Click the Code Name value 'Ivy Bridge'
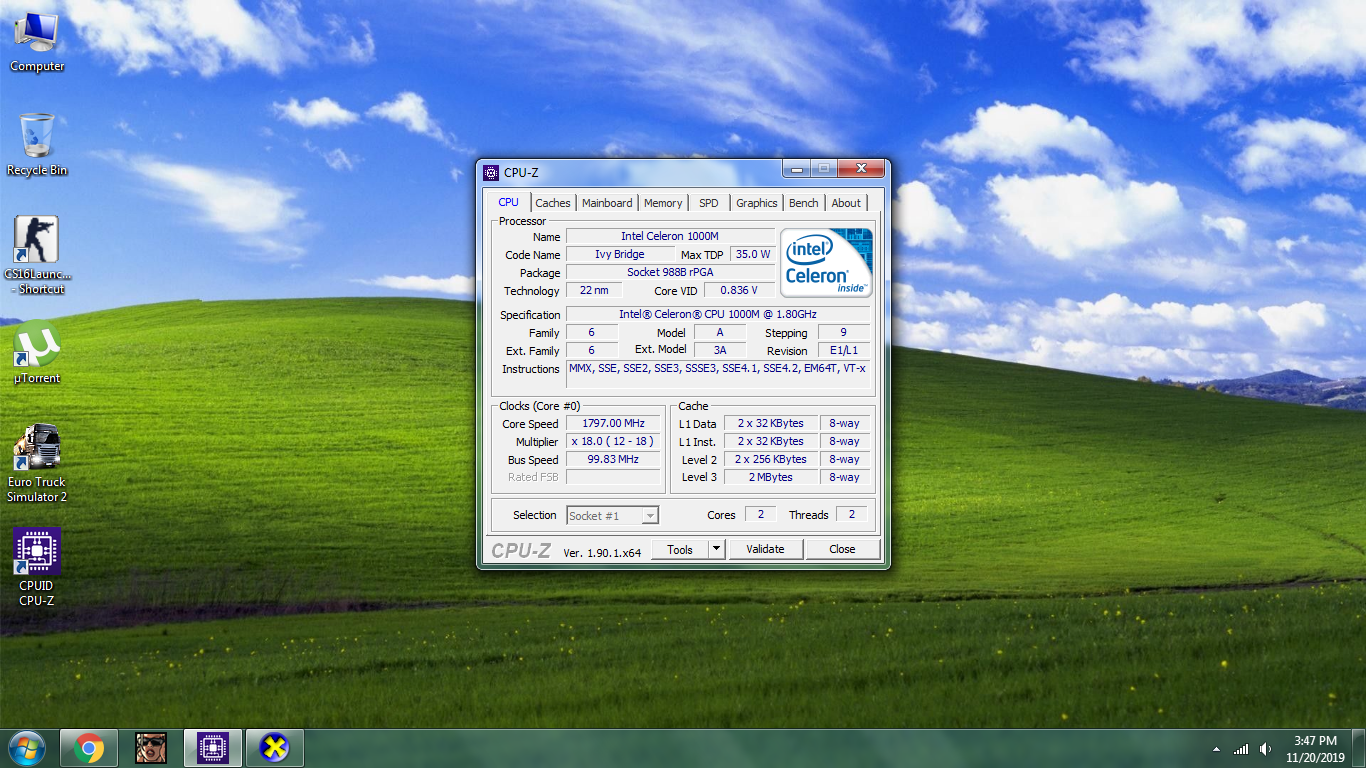The image size is (1366, 768). (620, 254)
